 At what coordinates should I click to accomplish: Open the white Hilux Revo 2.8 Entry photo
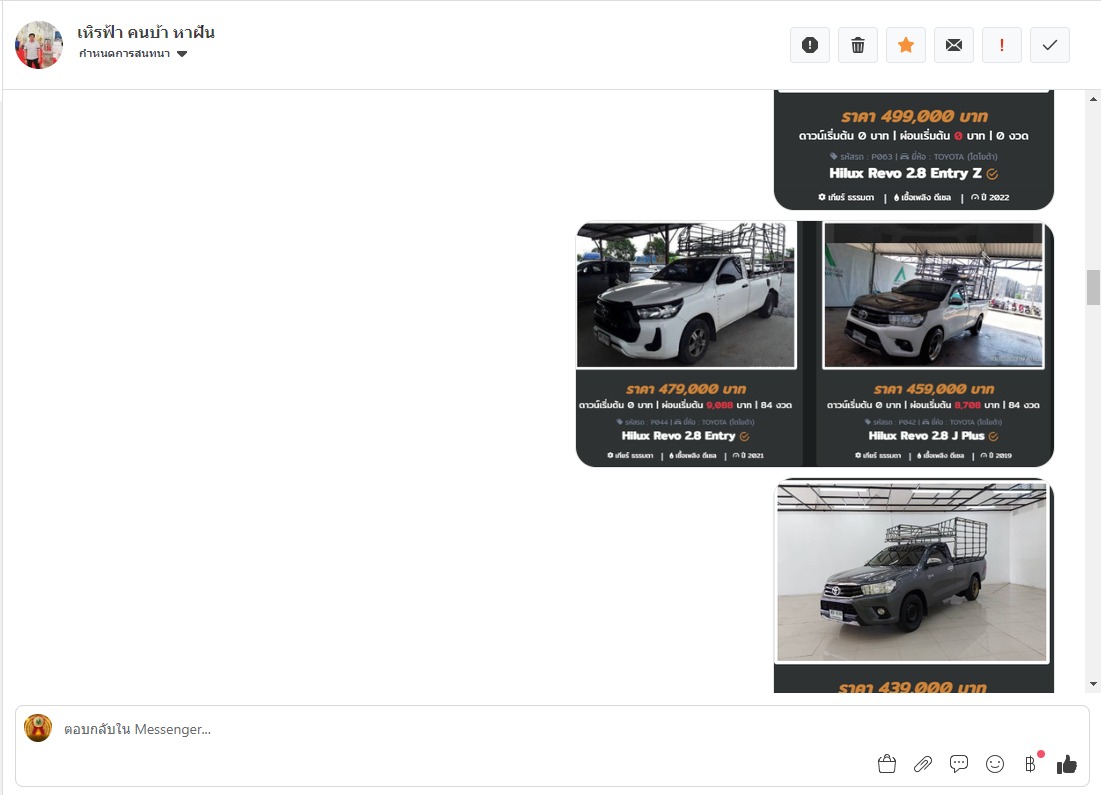pos(686,295)
